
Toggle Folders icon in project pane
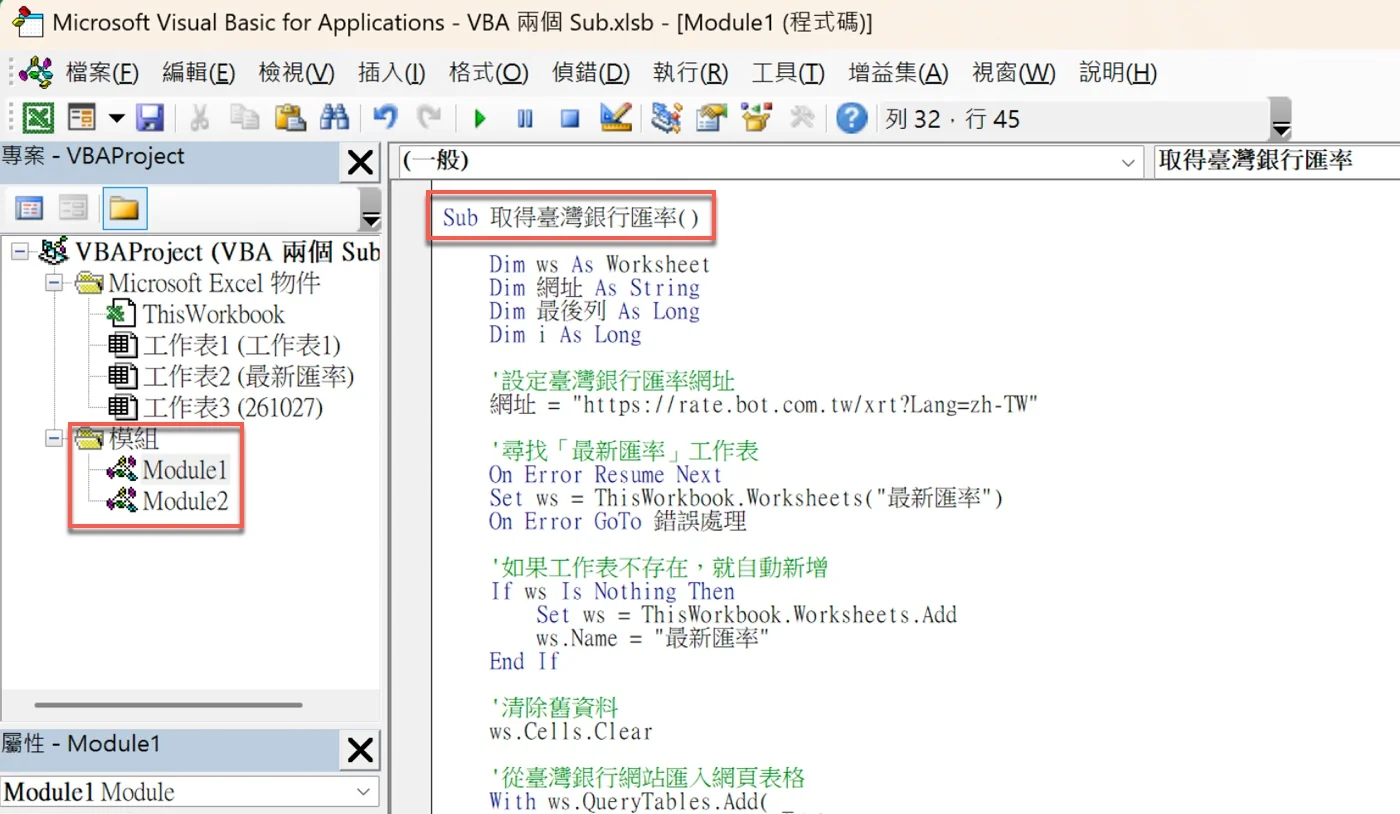pyautogui.click(x=124, y=208)
